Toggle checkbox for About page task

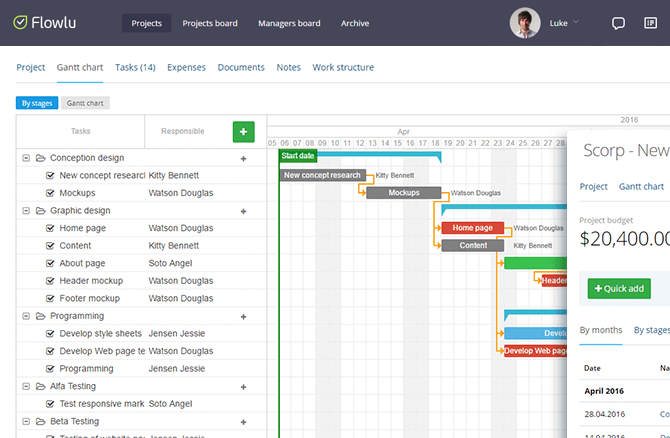(x=50, y=263)
